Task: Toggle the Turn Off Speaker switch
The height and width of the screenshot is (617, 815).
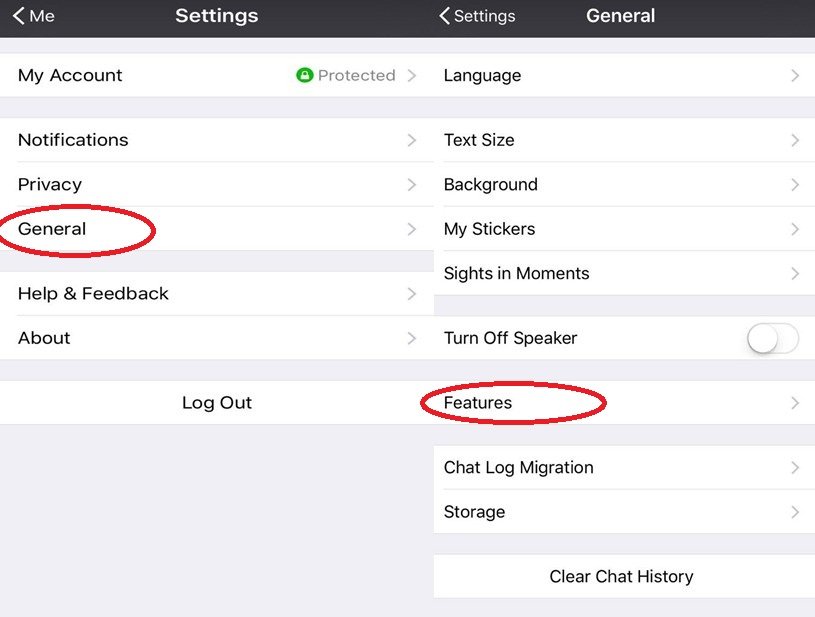Action: pos(773,338)
